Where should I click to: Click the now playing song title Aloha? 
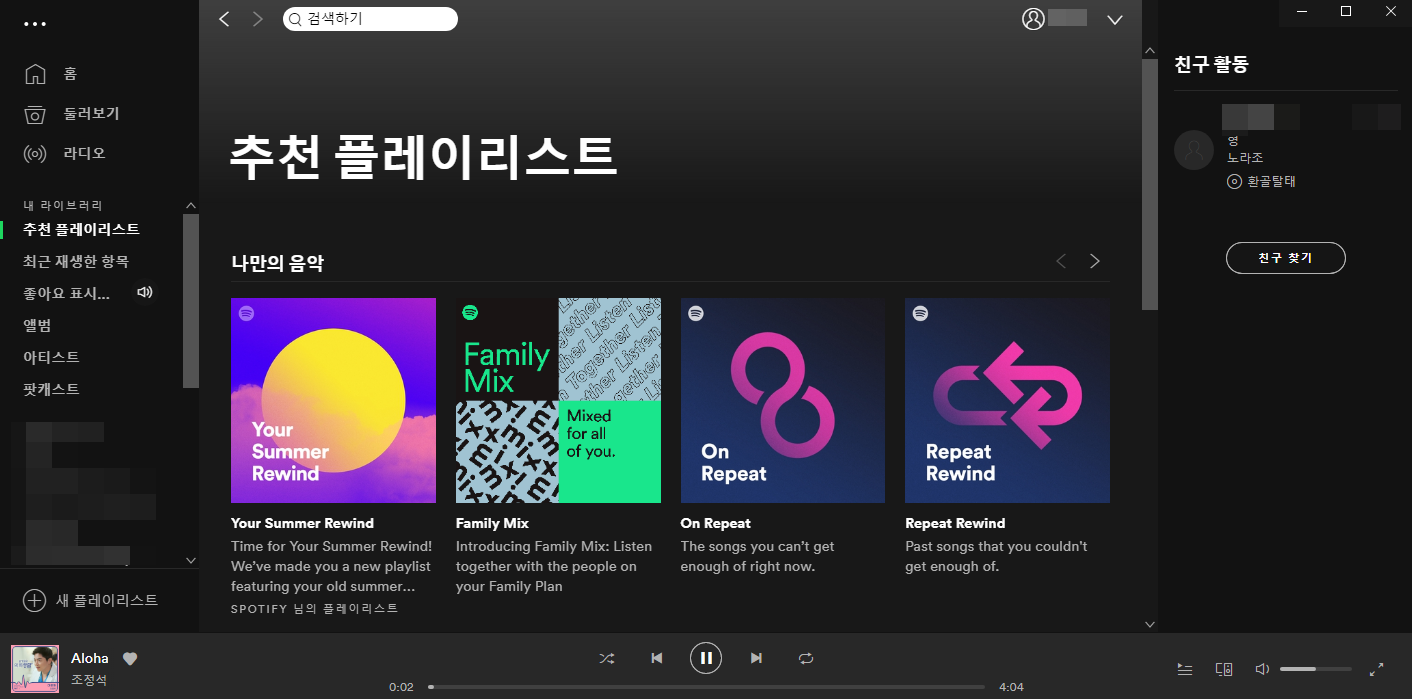[x=90, y=658]
